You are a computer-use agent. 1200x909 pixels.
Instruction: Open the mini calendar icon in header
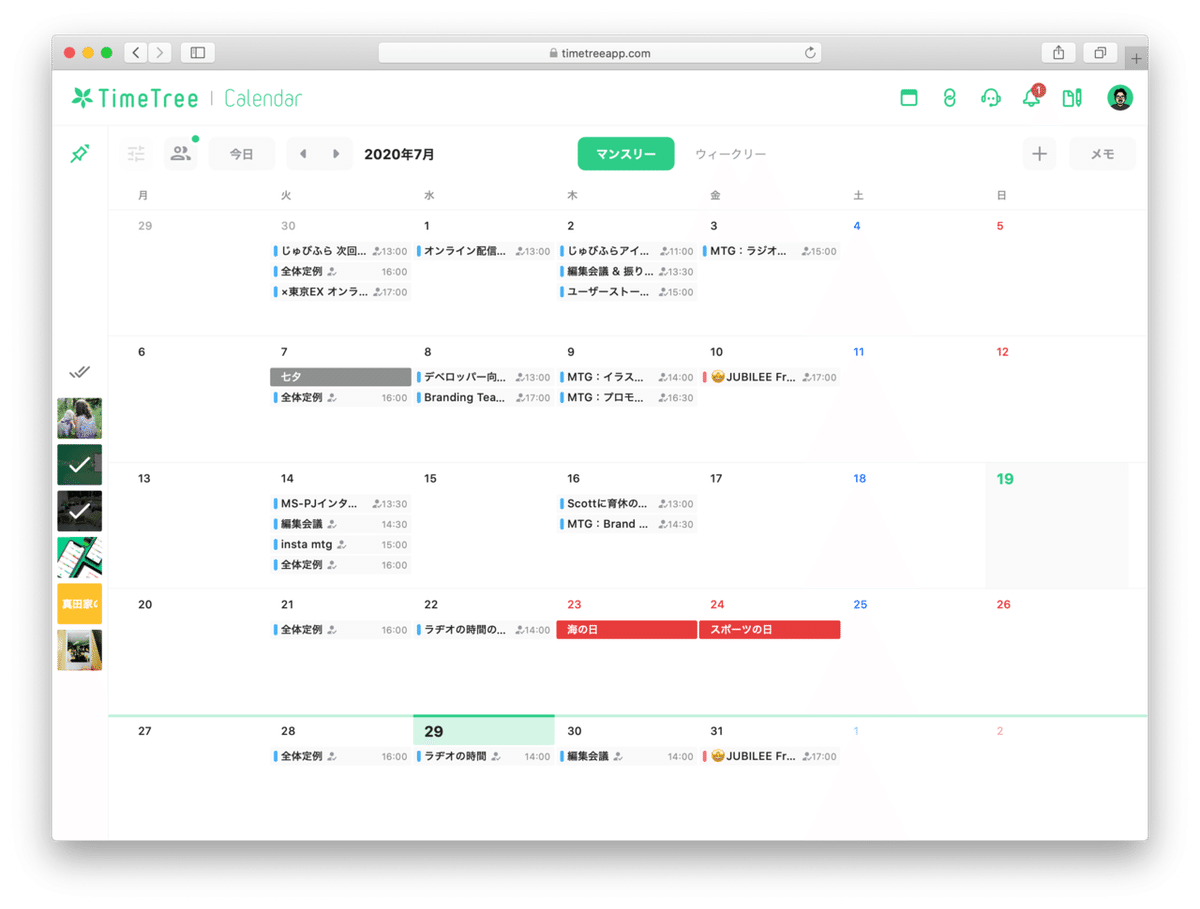pos(908,97)
